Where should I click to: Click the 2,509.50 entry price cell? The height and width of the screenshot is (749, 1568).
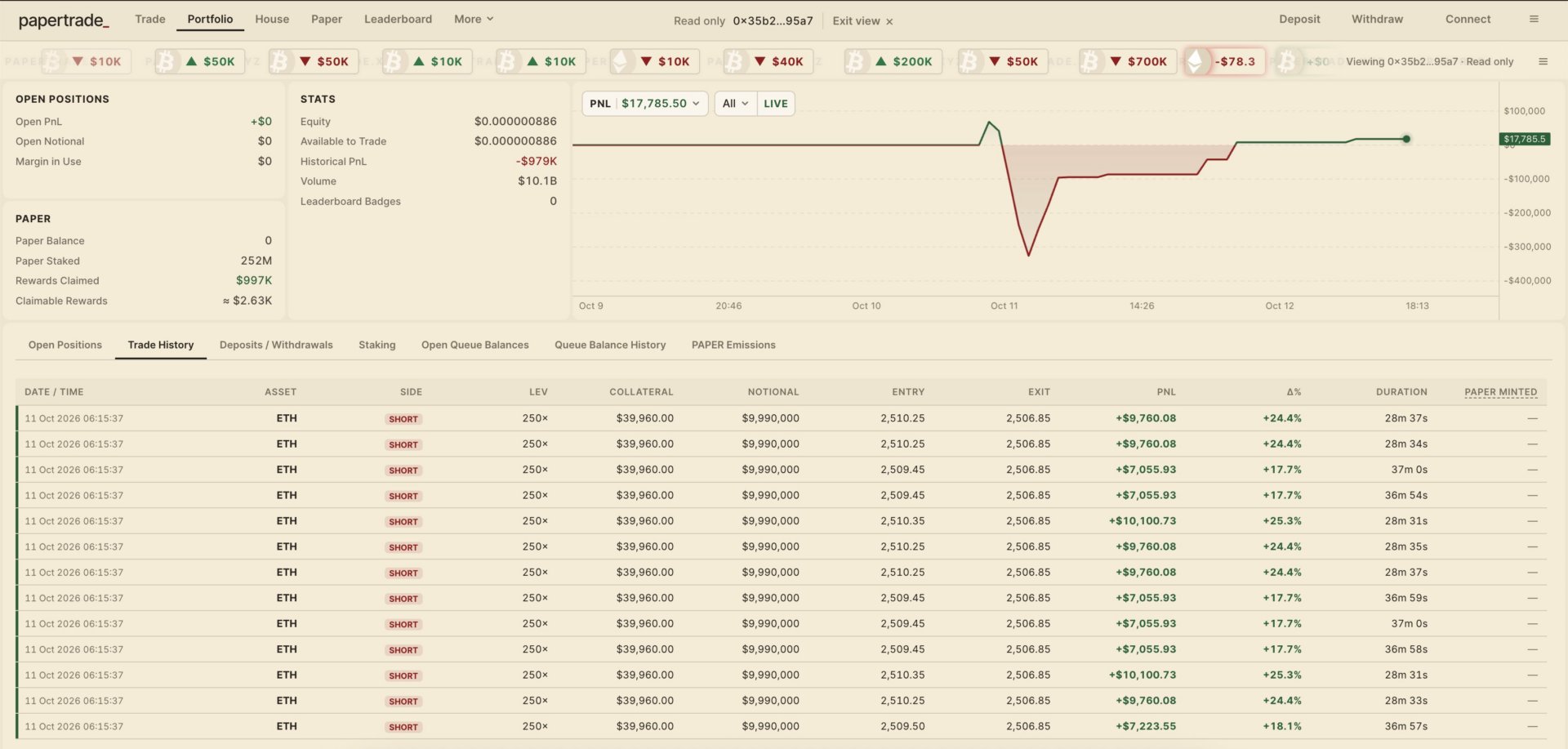[x=902, y=726]
